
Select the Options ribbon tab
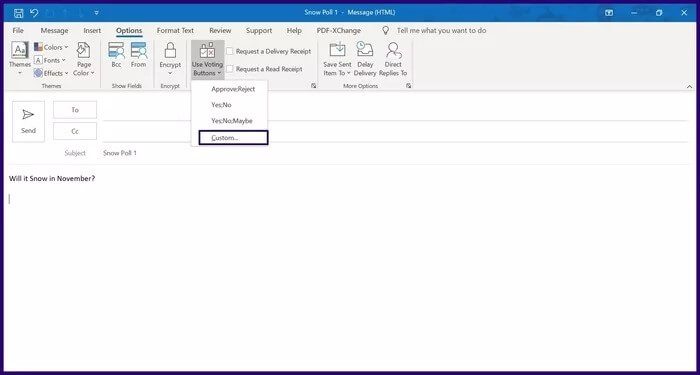[129, 30]
